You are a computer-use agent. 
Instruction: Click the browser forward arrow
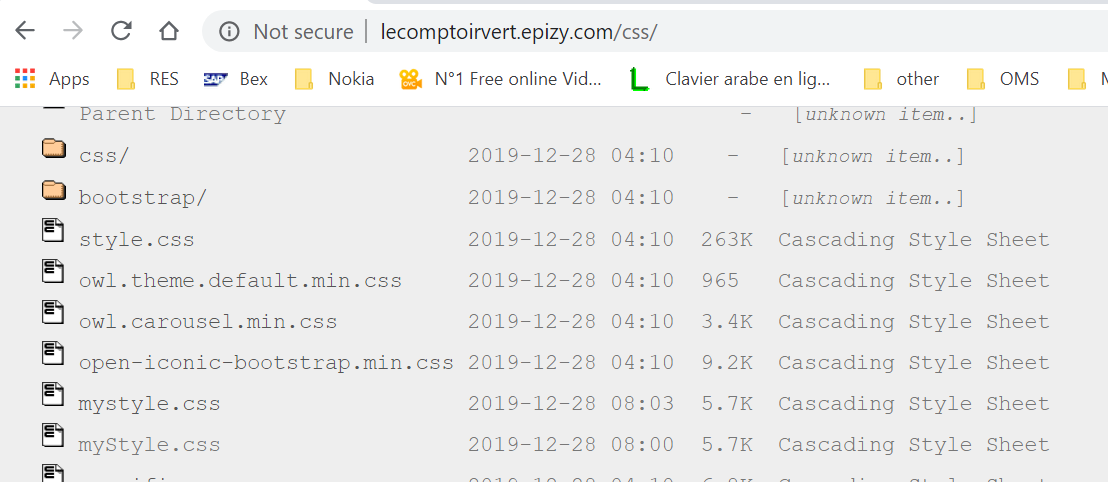pyautogui.click(x=73, y=30)
